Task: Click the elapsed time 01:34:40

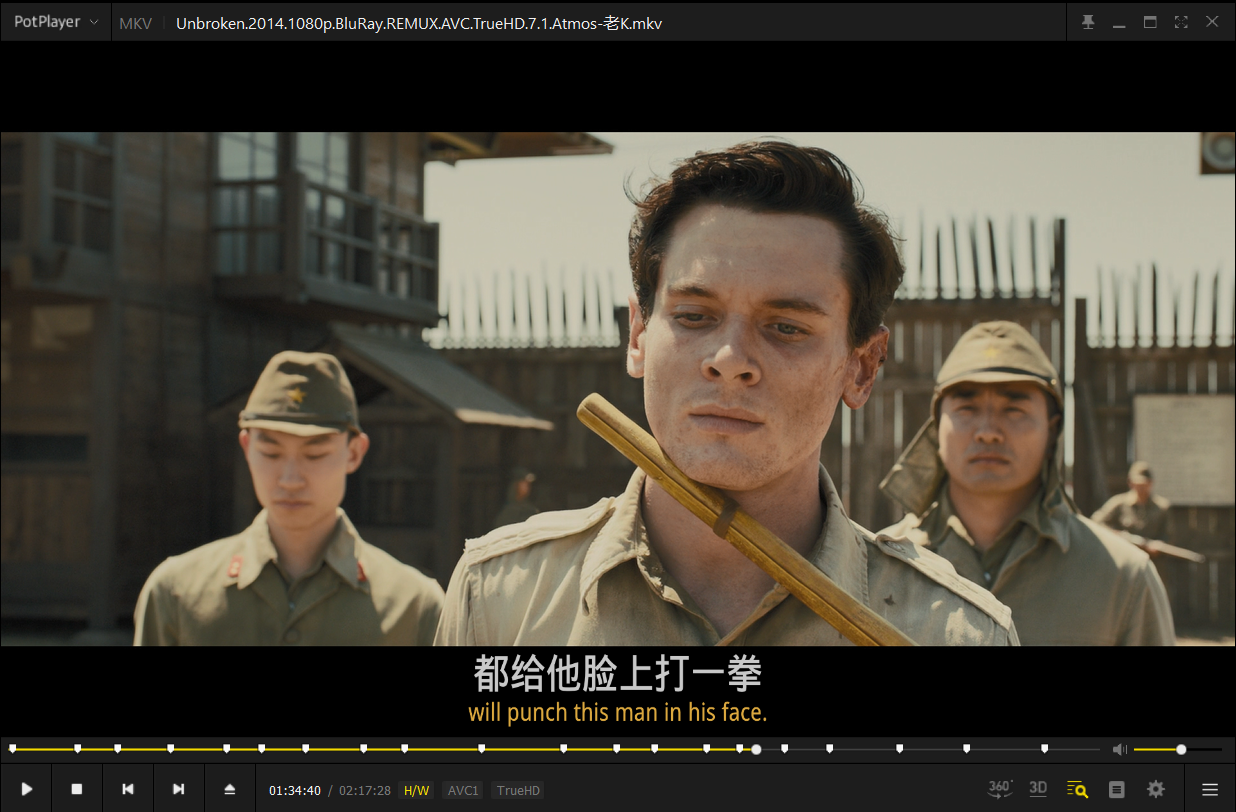Action: coord(295,790)
